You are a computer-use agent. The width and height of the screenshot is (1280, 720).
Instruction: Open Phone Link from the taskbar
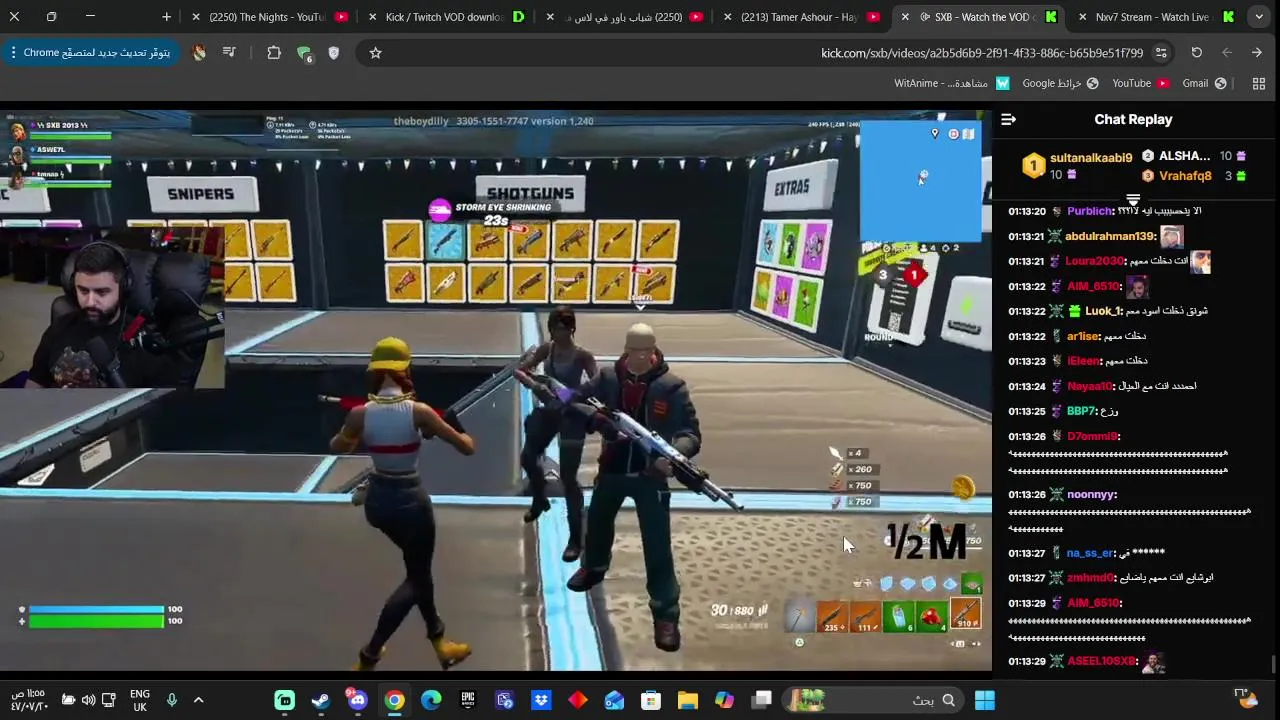pyautogui.click(x=504, y=700)
